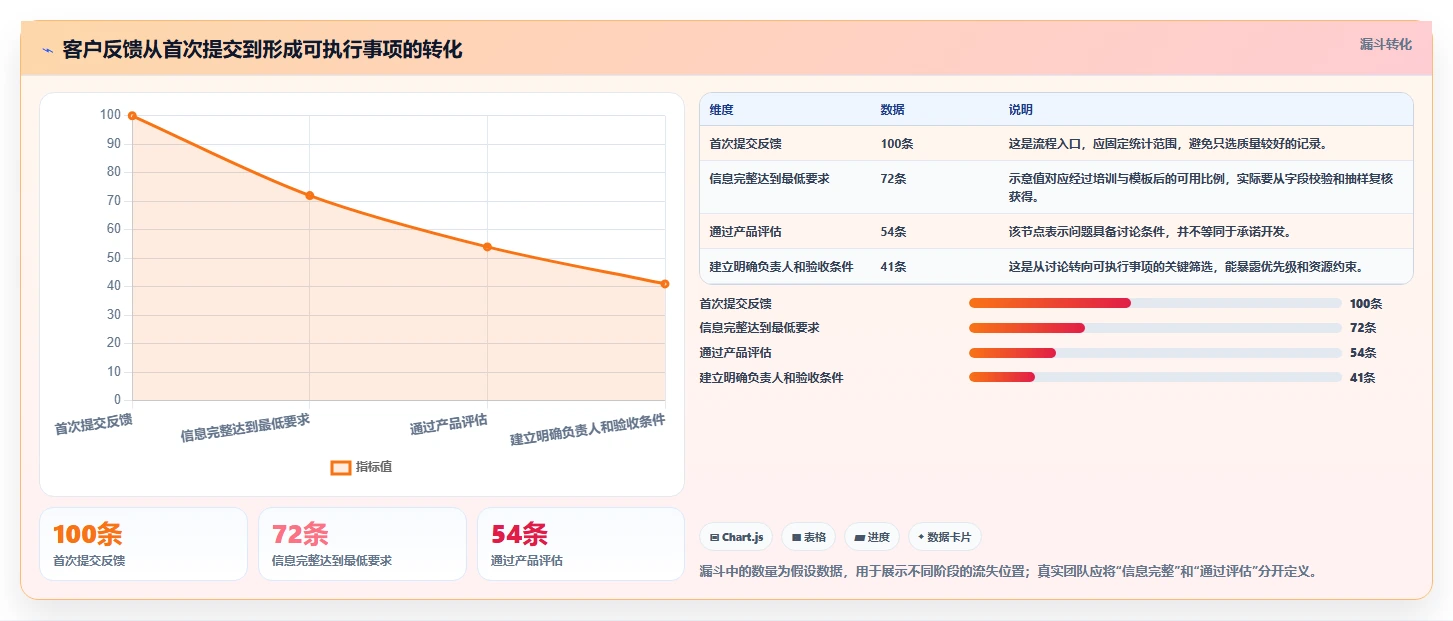
Task: Click the footnote about 假设数据
Action: pos(1009,572)
